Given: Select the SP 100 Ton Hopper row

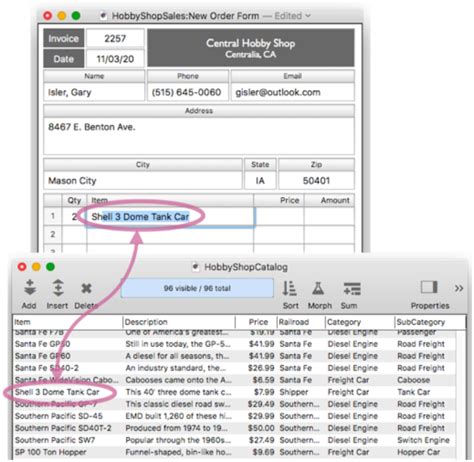Looking at the screenshot, I should [235, 452].
